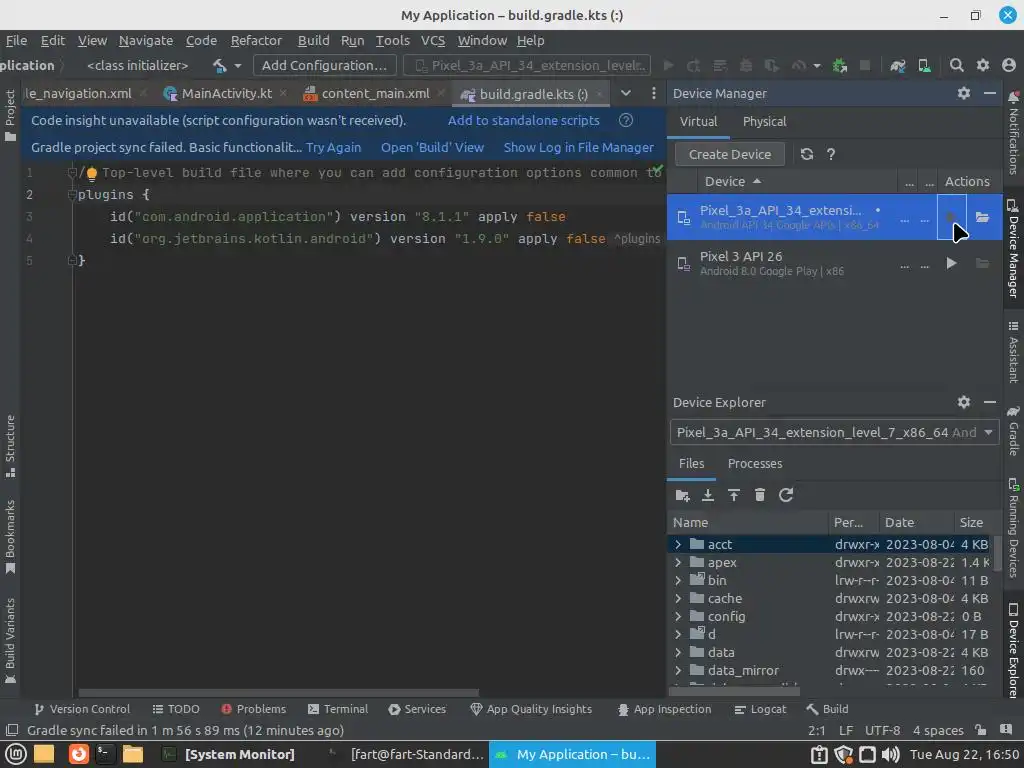Open App Quality Insights tool window

point(531,709)
